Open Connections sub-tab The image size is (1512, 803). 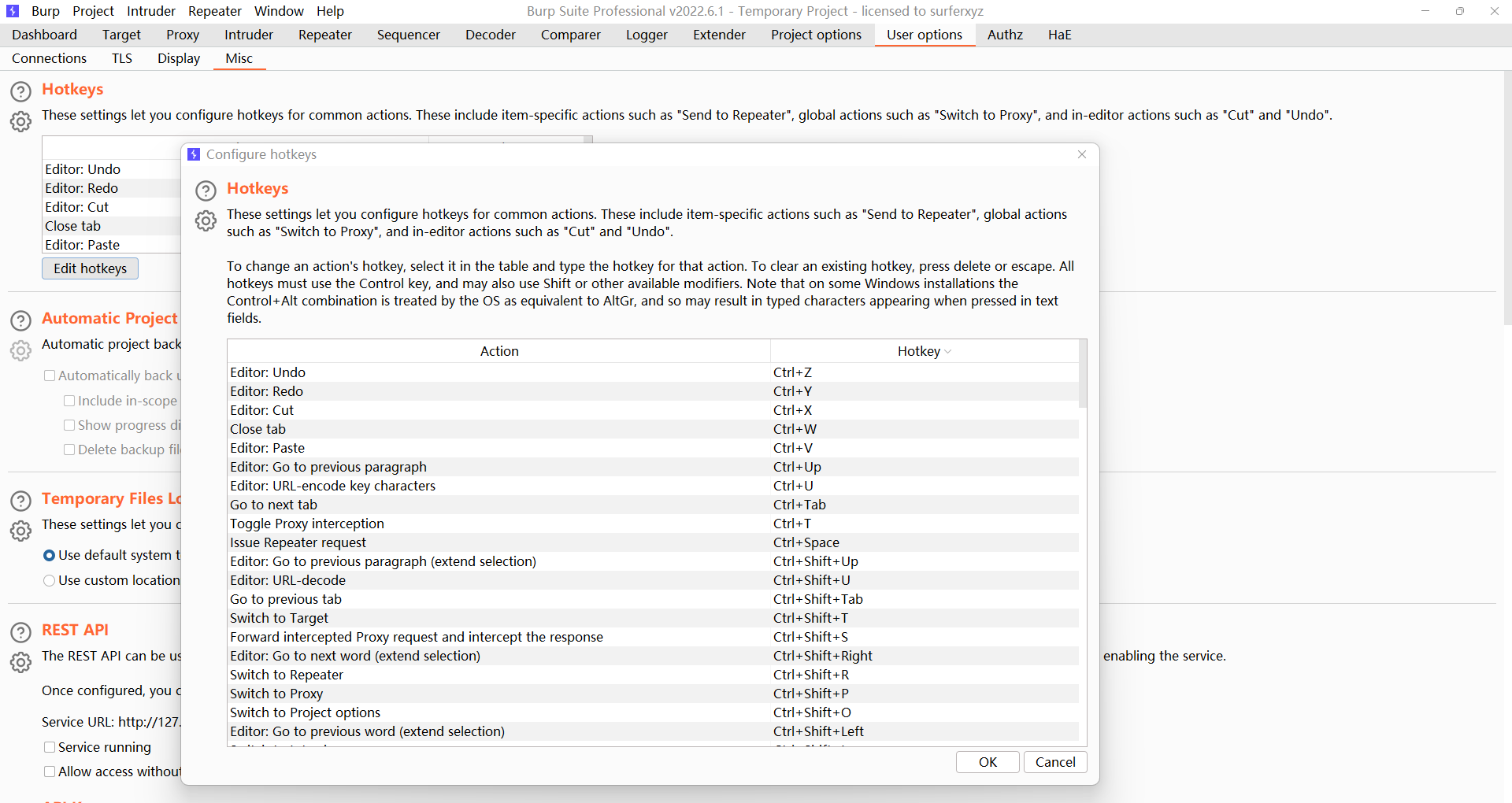pyautogui.click(x=49, y=58)
